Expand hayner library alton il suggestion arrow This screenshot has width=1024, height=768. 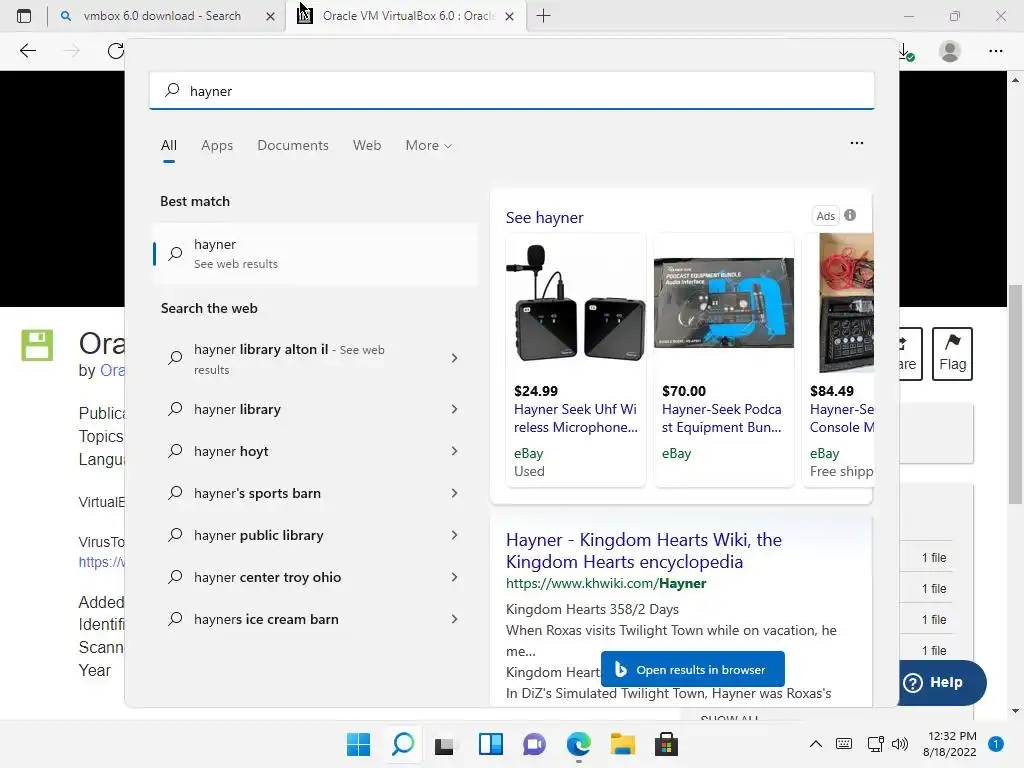[455, 358]
